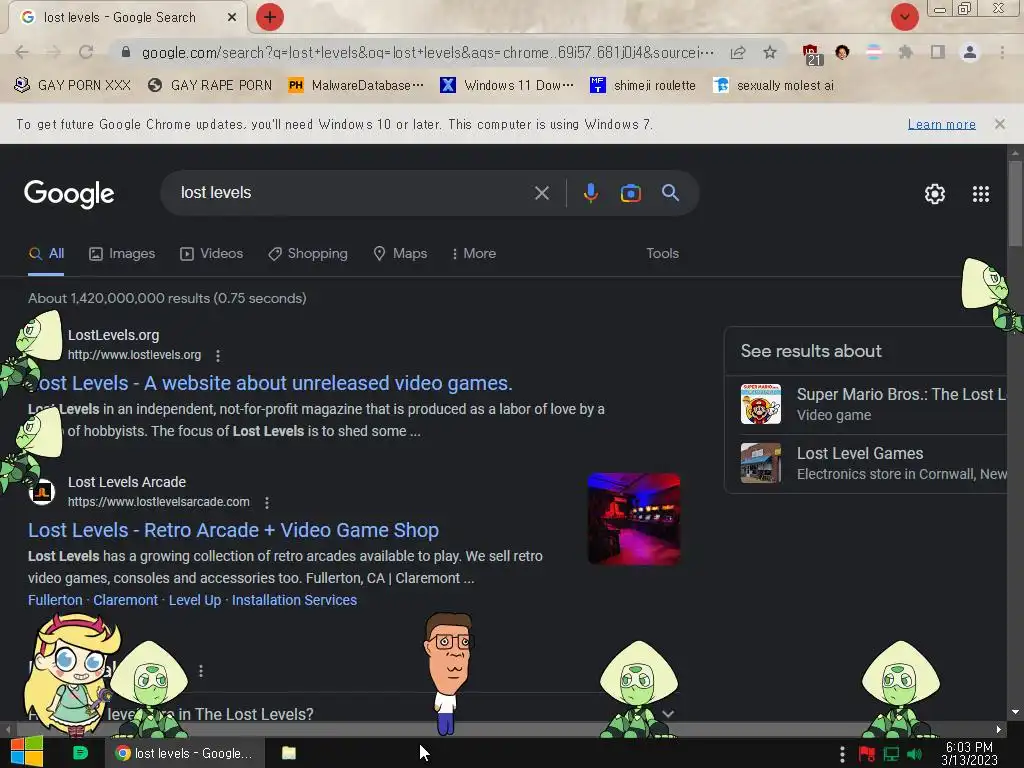Click the volume speaker tray icon
Screen dimensions: 1024x768
click(915, 754)
